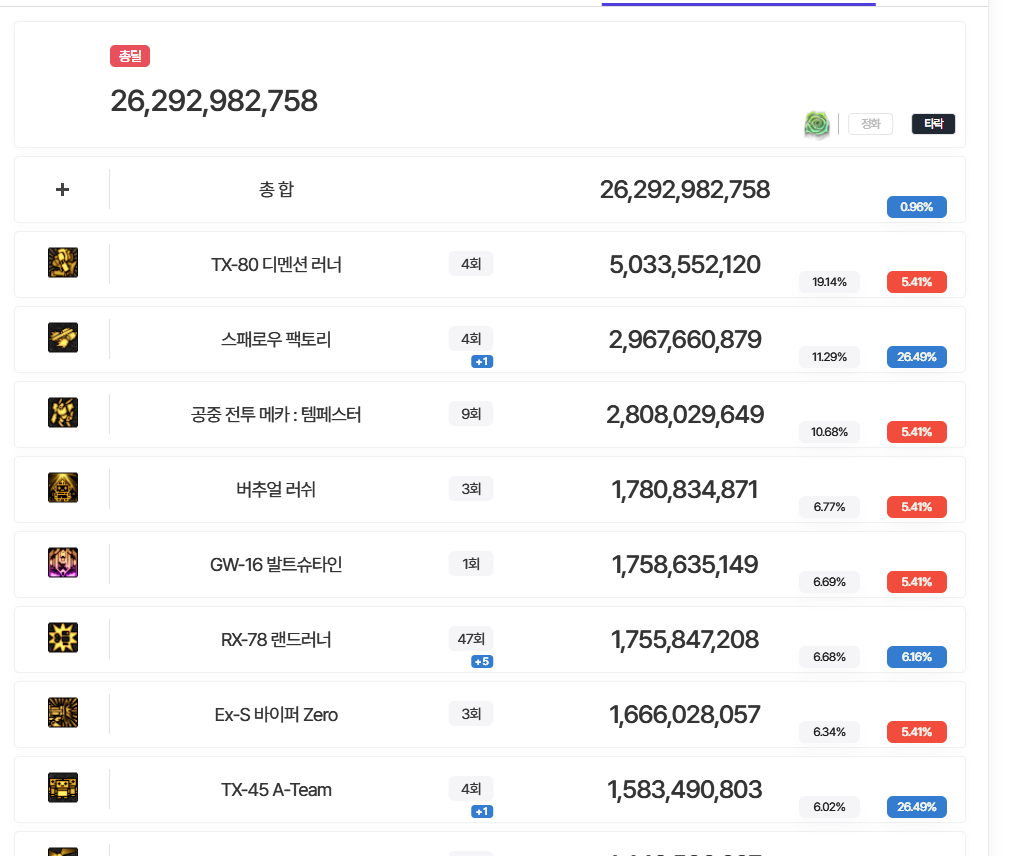Image resolution: width=1014 pixels, height=856 pixels.
Task: Click the GW-16 발트슈타인 skill icon
Action: click(63, 563)
